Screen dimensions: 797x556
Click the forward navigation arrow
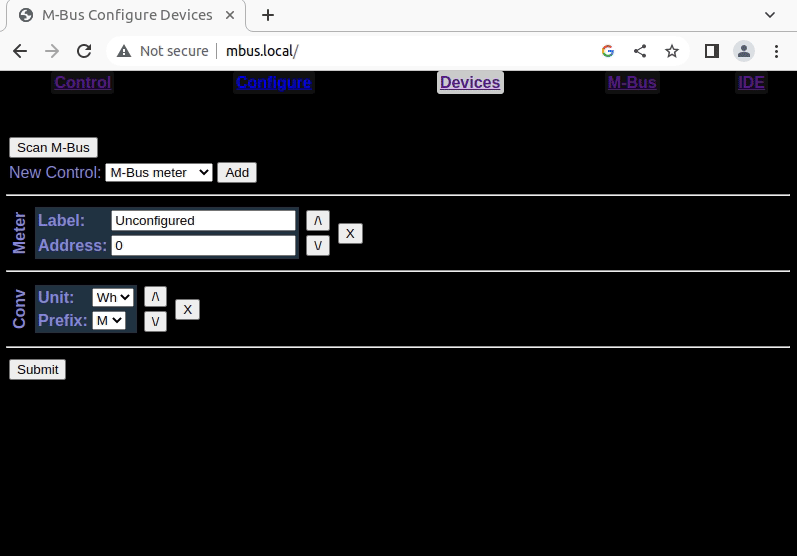tap(52, 51)
